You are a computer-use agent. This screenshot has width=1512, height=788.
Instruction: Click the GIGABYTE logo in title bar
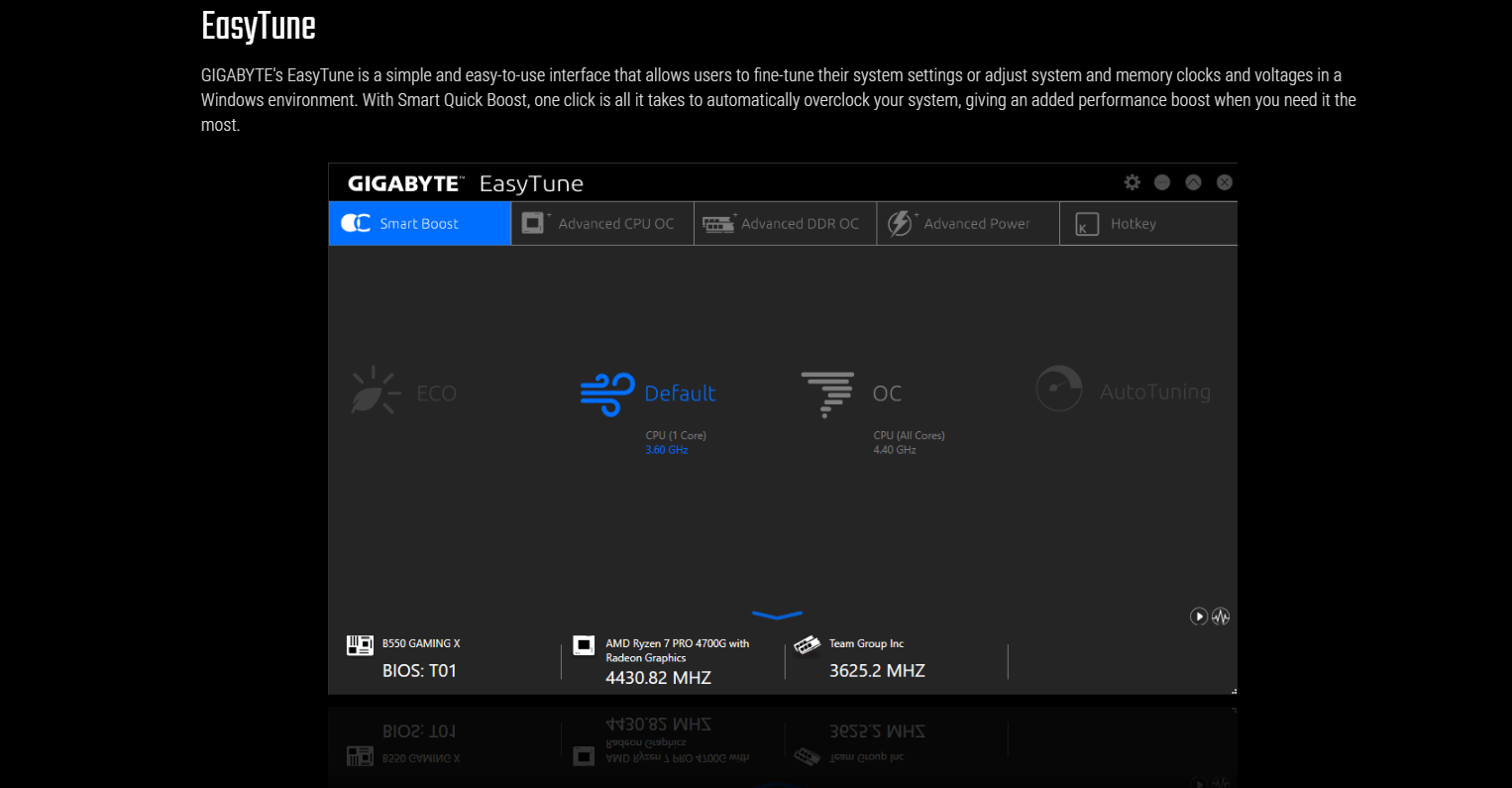(x=404, y=184)
